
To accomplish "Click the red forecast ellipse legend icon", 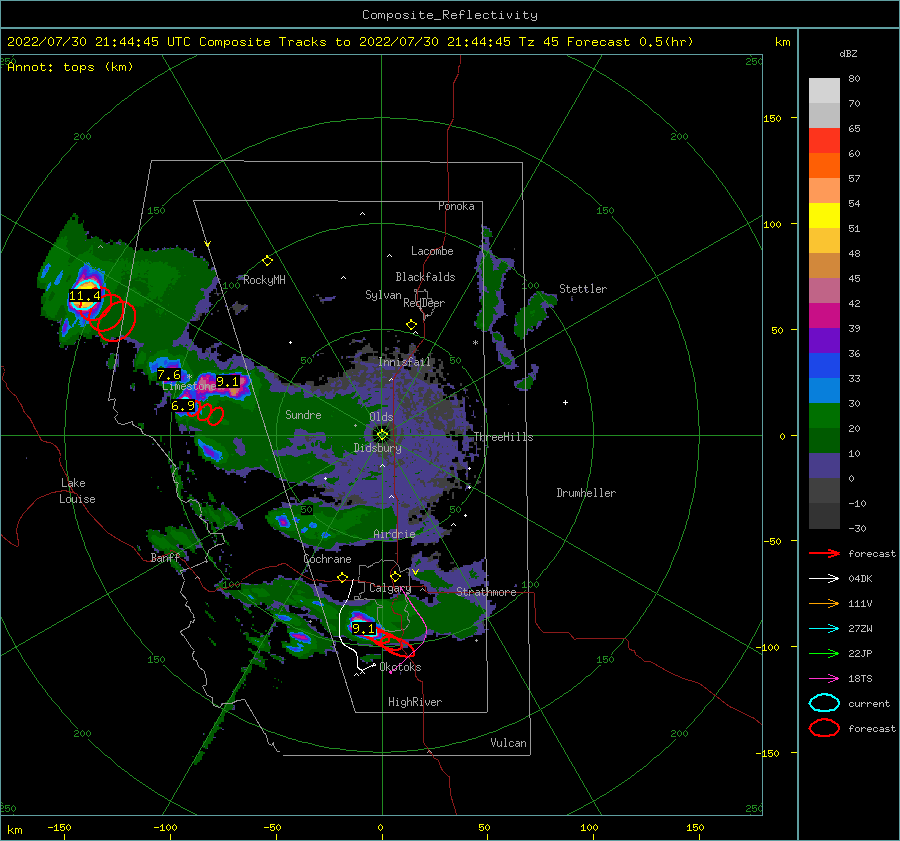I will (824, 728).
